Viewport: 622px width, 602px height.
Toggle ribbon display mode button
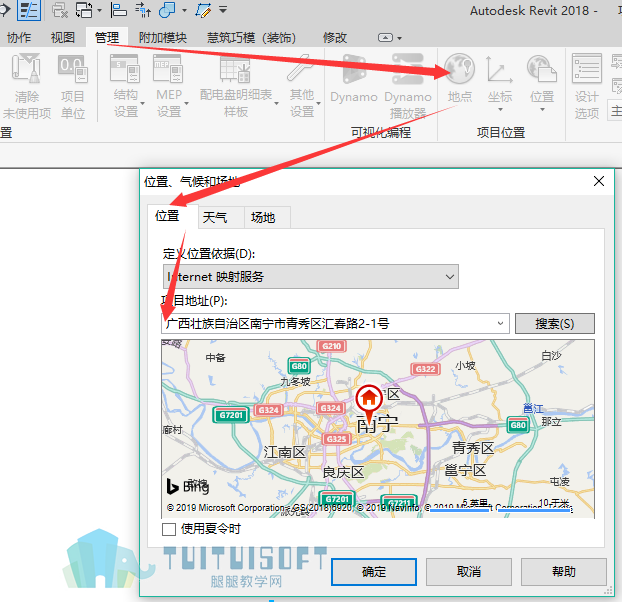(x=385, y=38)
